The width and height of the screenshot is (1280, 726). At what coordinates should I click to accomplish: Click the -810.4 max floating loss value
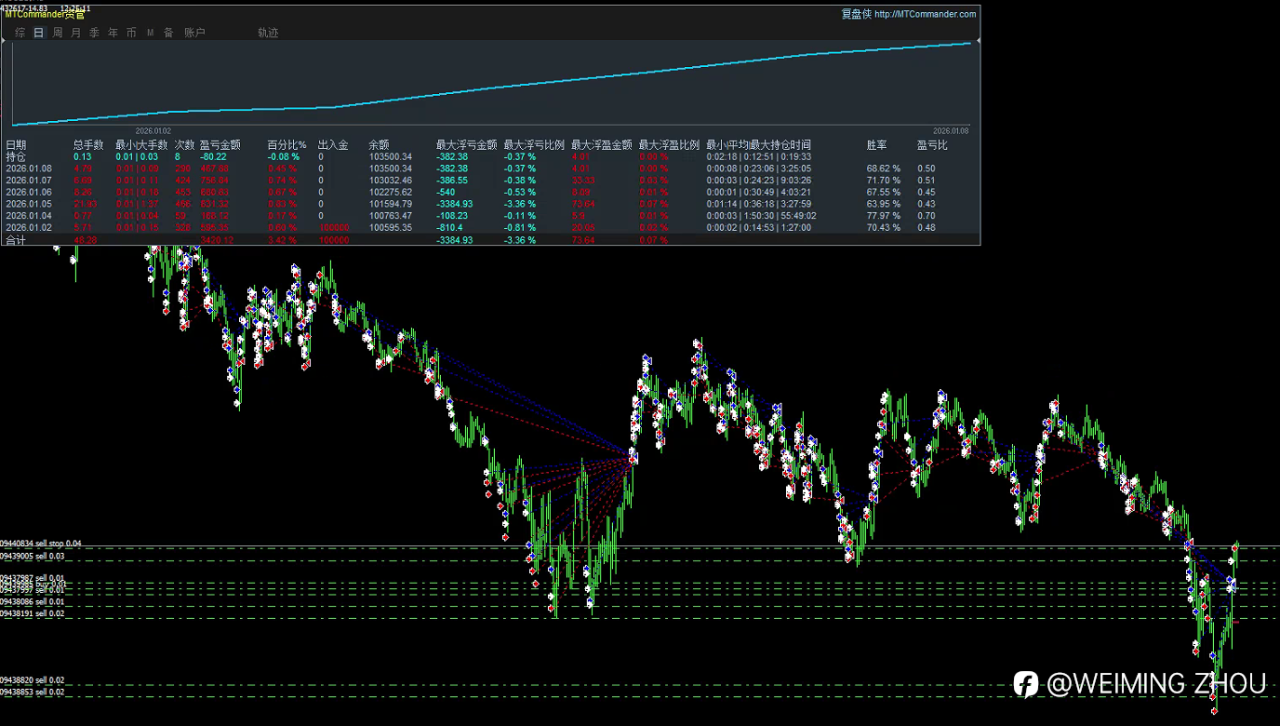(x=451, y=227)
